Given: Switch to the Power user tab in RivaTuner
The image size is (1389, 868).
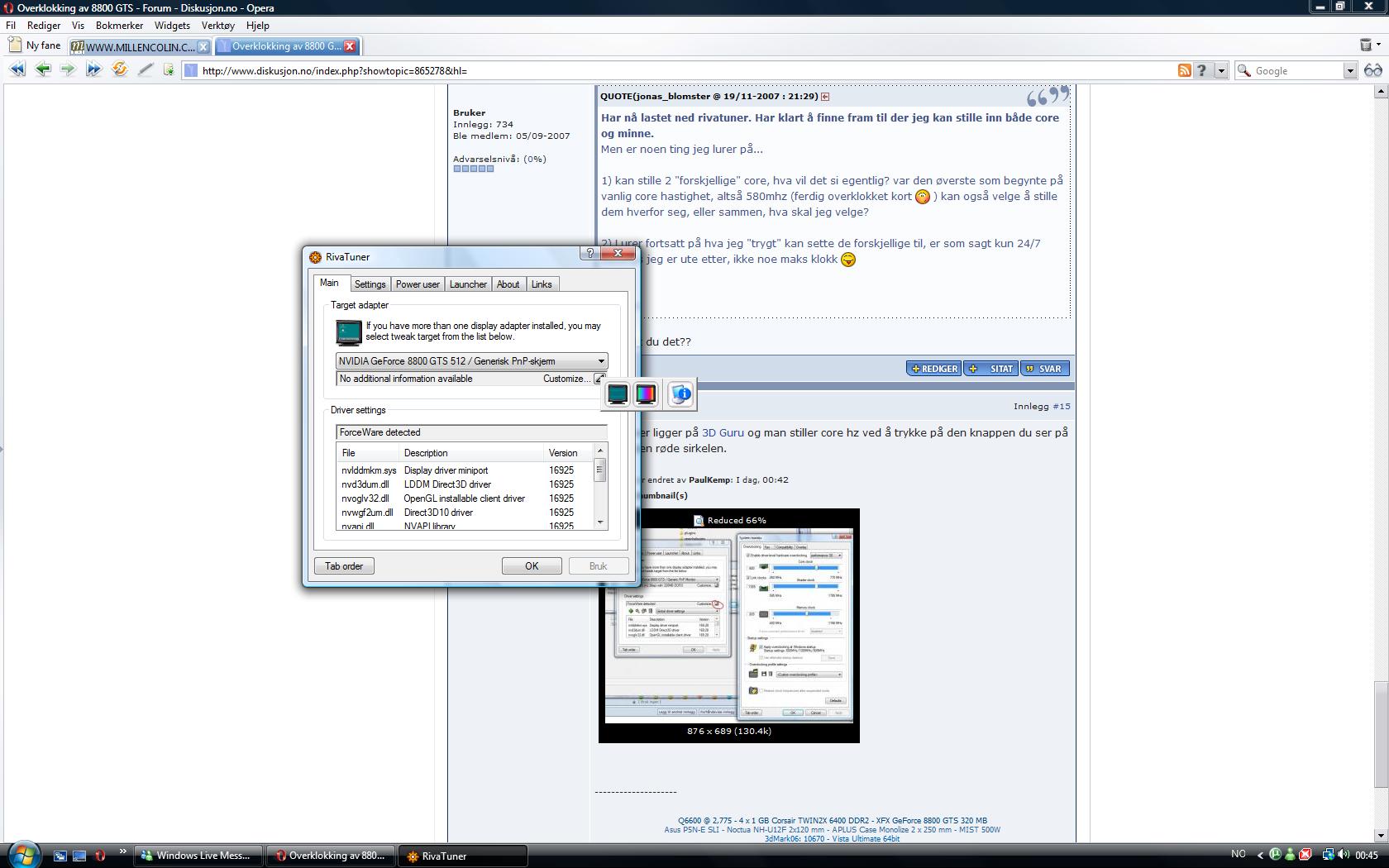Looking at the screenshot, I should click(x=418, y=284).
